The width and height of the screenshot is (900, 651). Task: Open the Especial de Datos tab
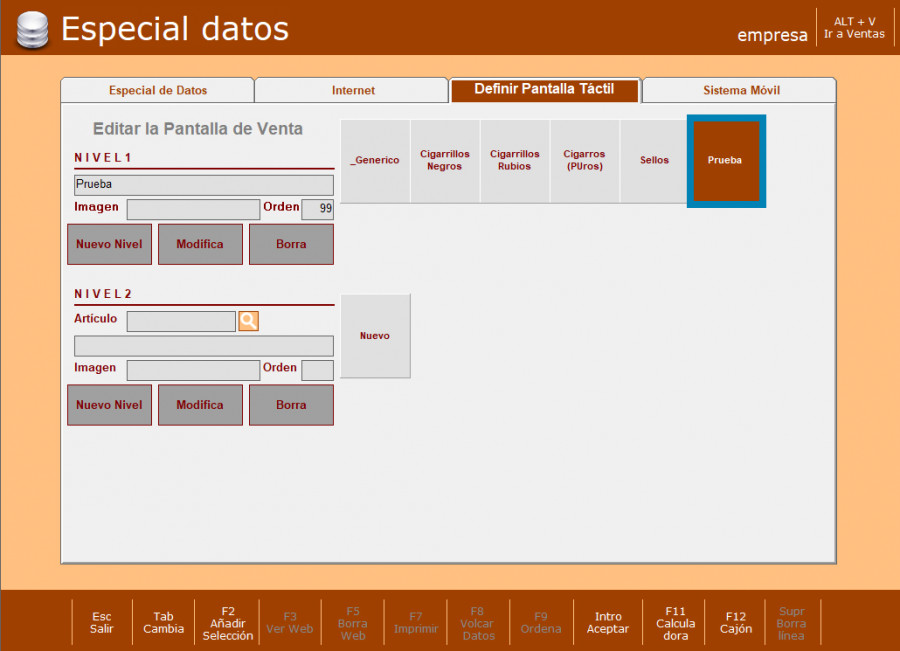coord(157,90)
